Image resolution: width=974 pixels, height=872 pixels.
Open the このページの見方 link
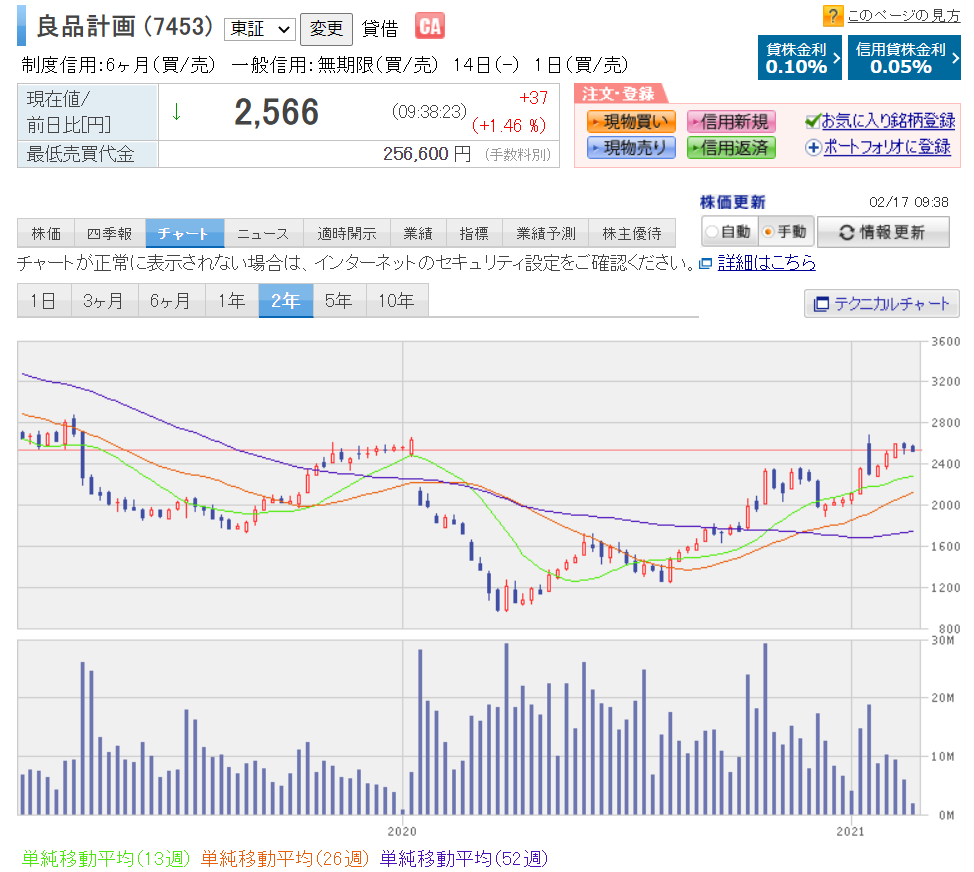coord(903,16)
